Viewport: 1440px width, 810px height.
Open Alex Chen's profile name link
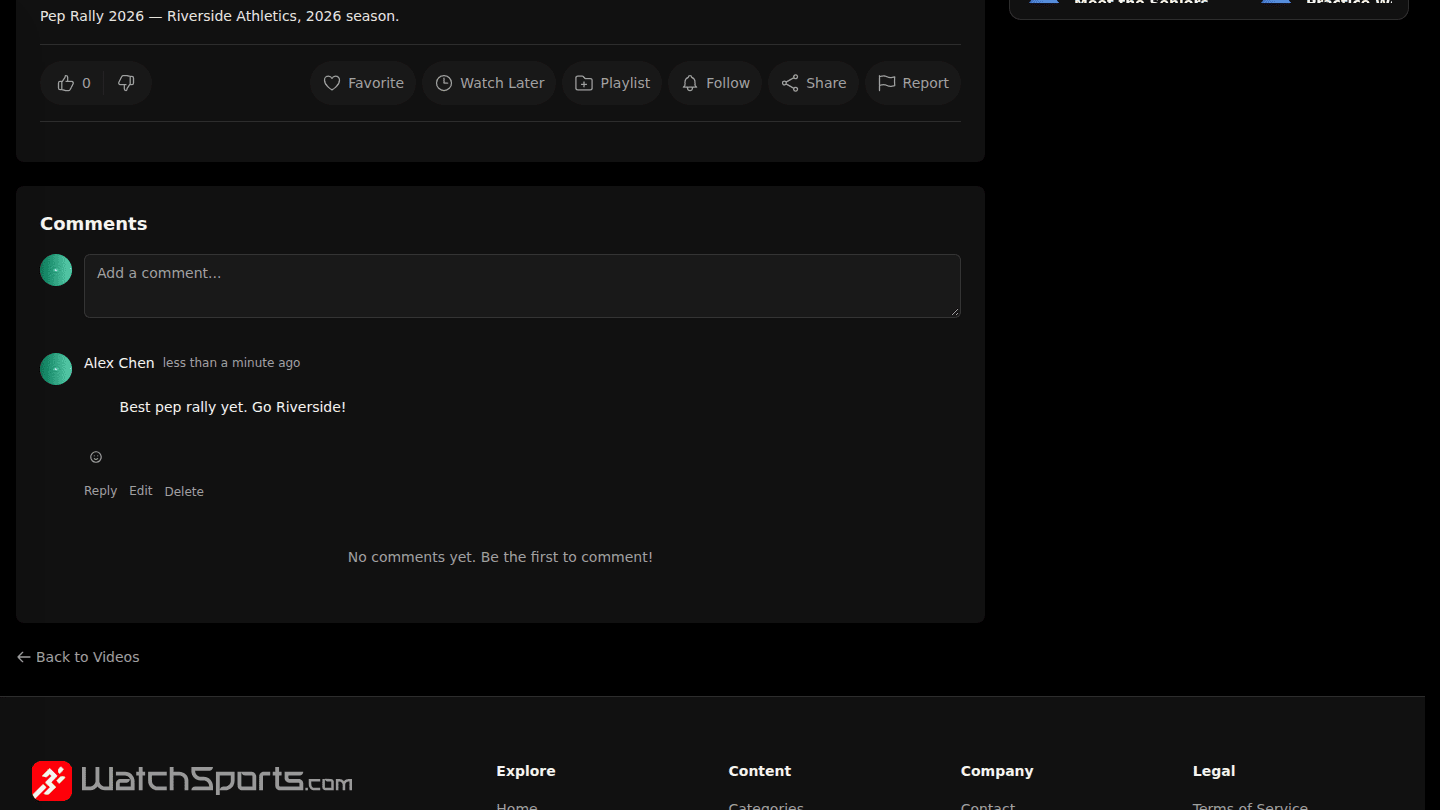coord(119,363)
